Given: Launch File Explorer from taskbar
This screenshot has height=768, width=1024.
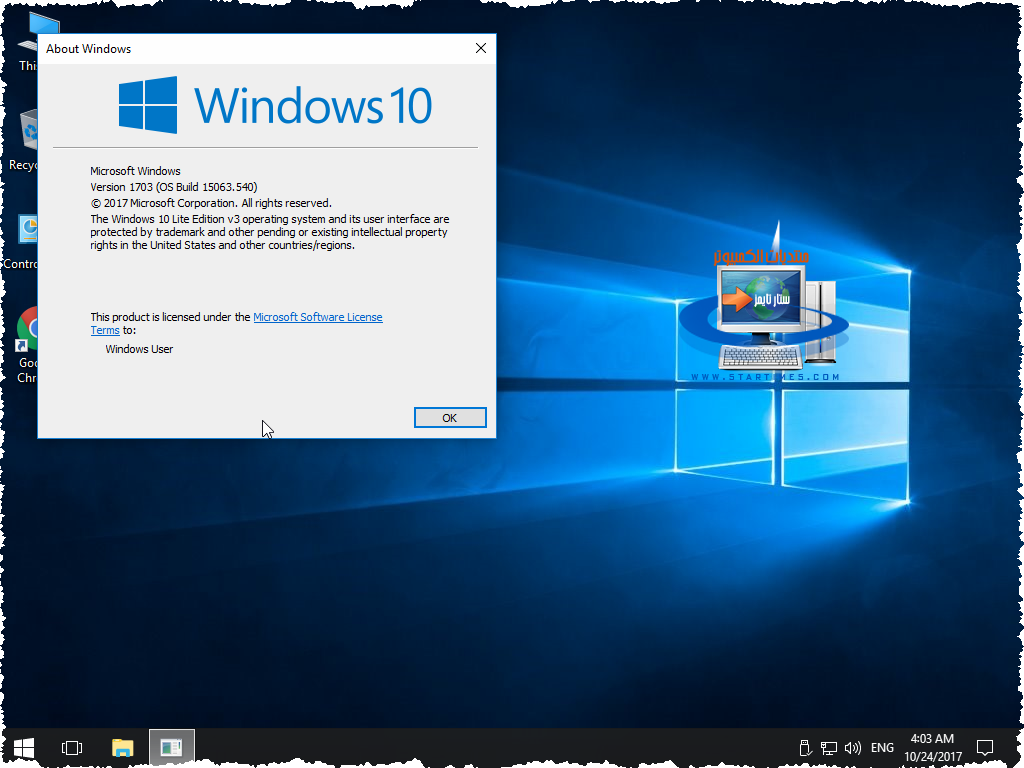Looking at the screenshot, I should click(122, 748).
